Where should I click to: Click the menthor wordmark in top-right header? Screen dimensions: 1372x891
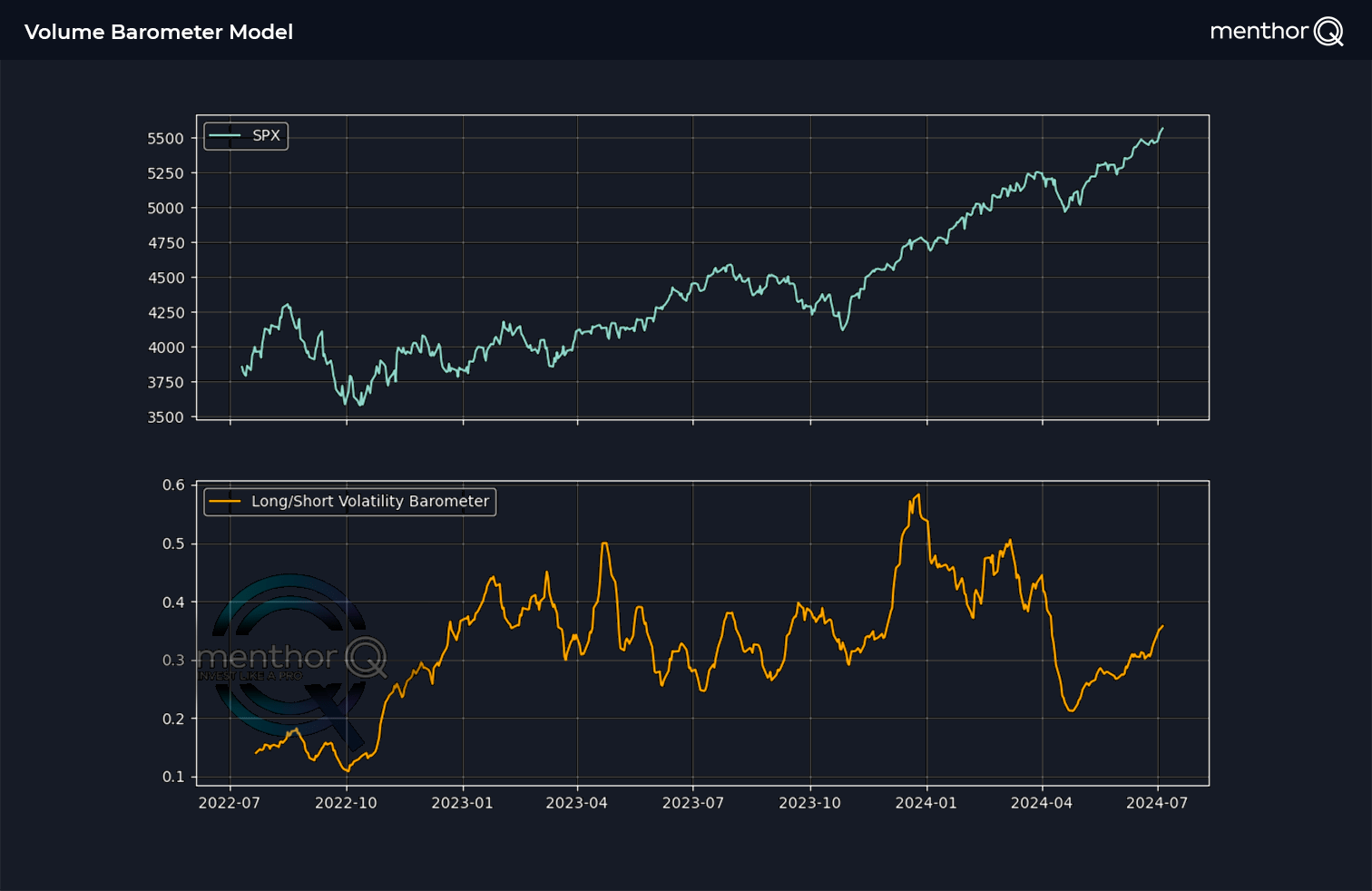point(1259,32)
